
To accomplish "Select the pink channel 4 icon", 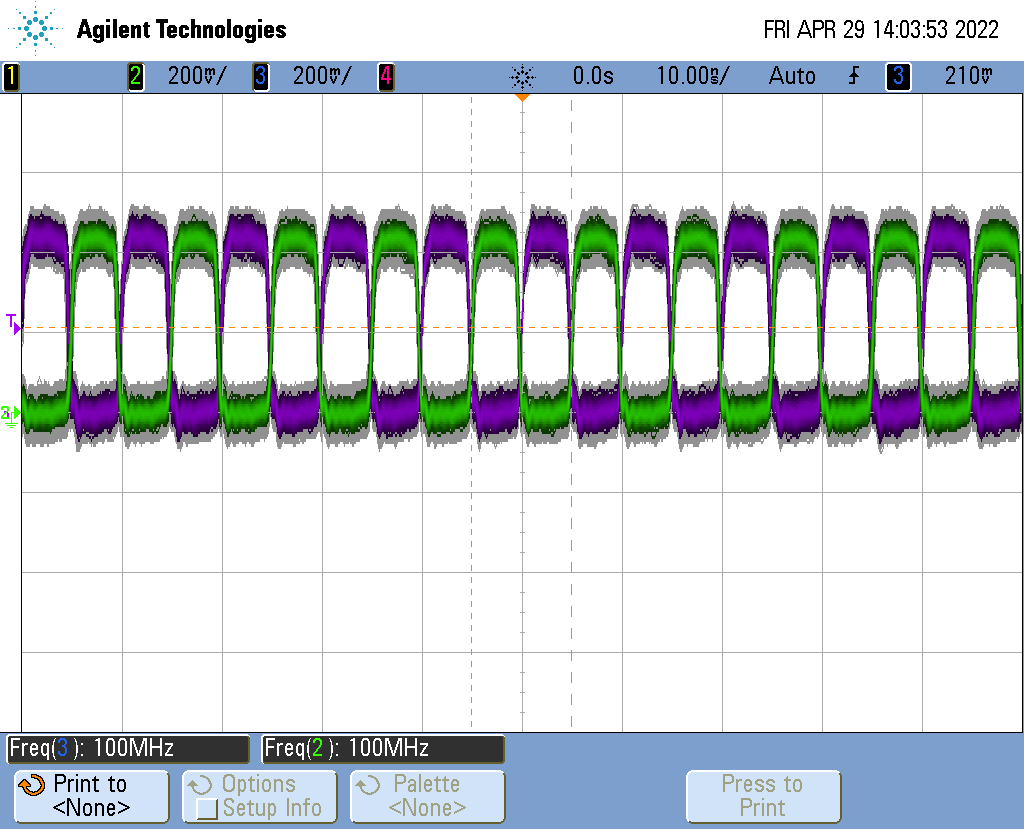I will [385, 76].
